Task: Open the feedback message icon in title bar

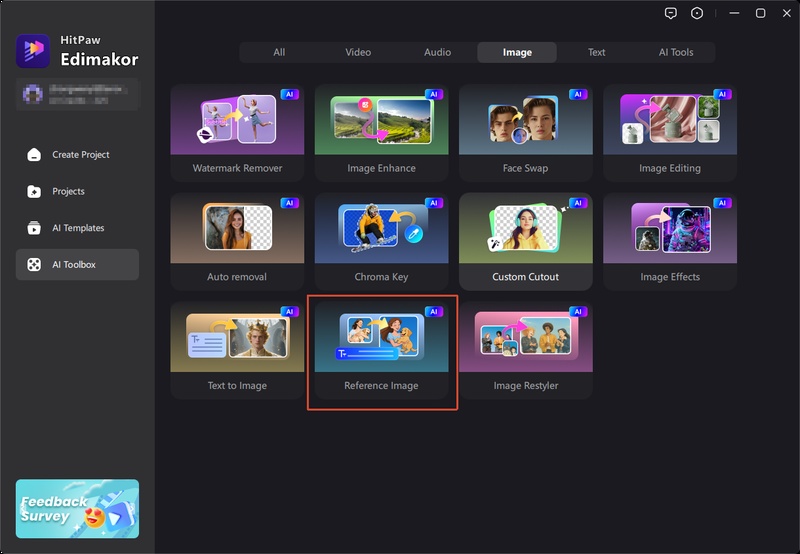Action: click(x=670, y=13)
